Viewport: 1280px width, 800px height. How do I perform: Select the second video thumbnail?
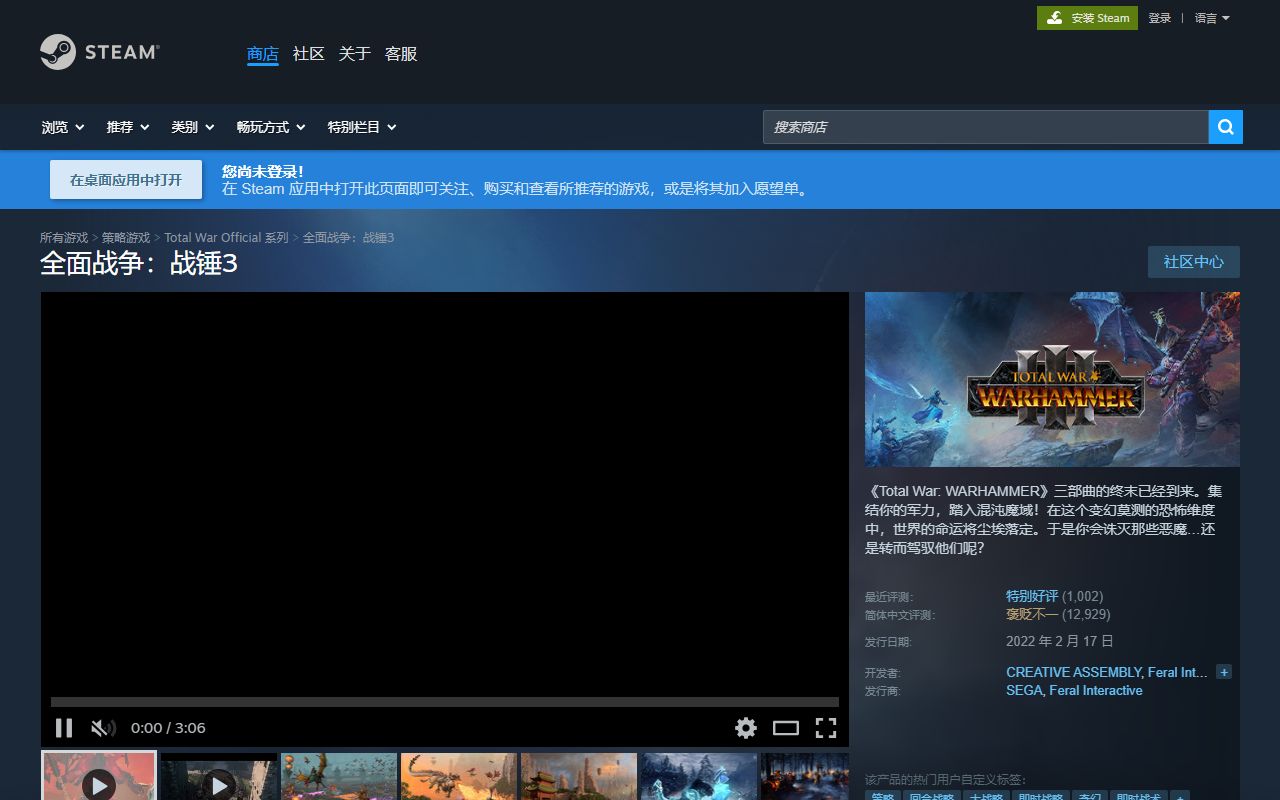click(219, 776)
